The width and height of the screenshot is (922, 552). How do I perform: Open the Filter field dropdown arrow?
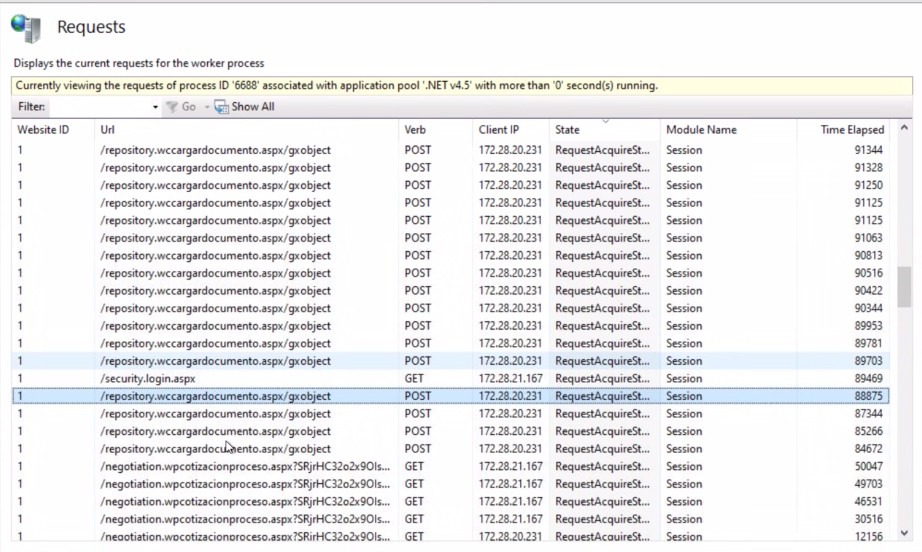pyautogui.click(x=155, y=106)
